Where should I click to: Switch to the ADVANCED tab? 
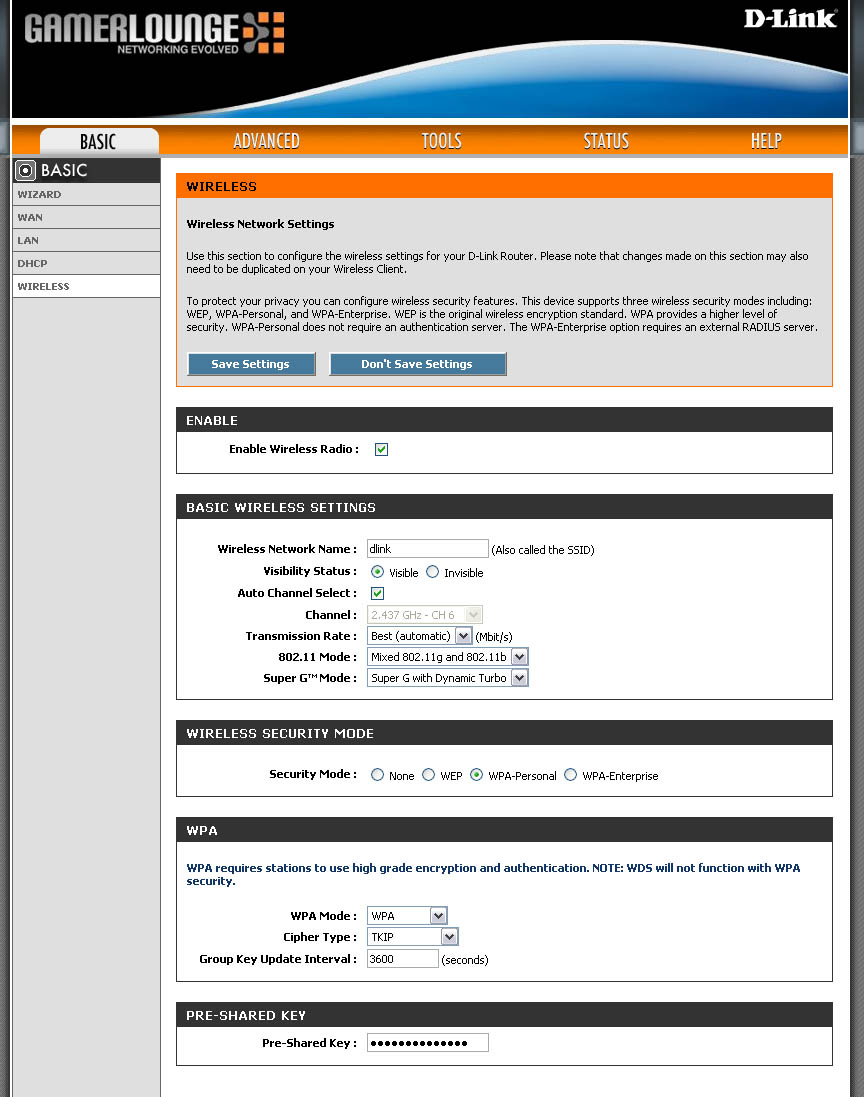tap(267, 141)
